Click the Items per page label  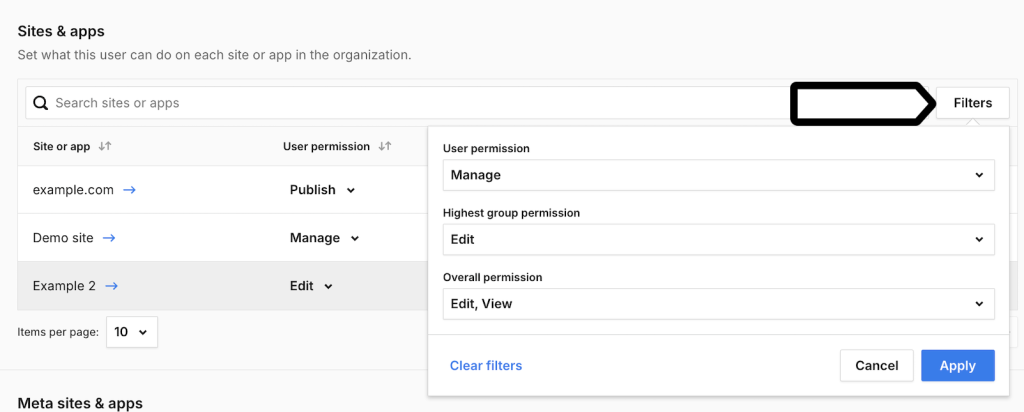point(57,332)
